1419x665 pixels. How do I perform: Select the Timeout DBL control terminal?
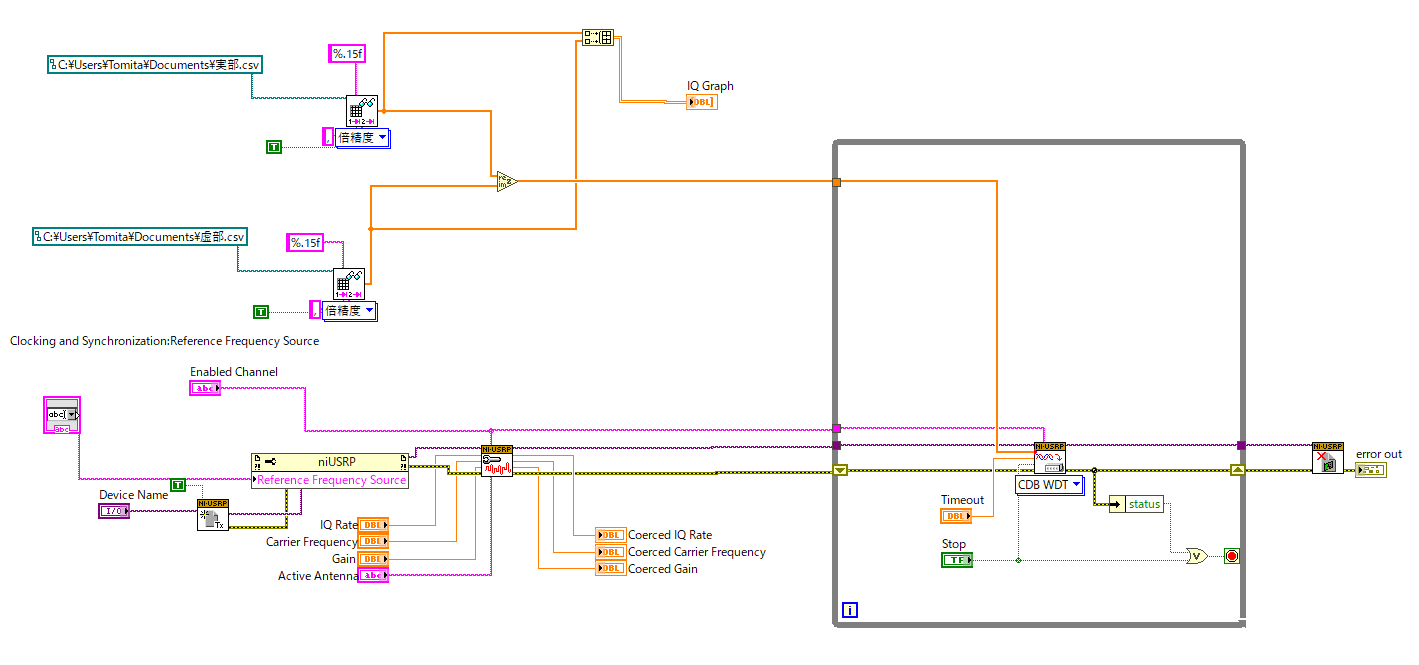click(x=956, y=516)
